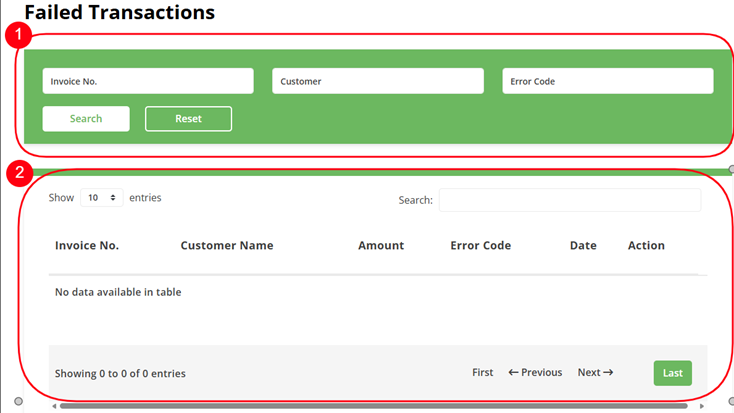This screenshot has width=734, height=413.
Task: Click the Error Code filter field
Action: (607, 81)
